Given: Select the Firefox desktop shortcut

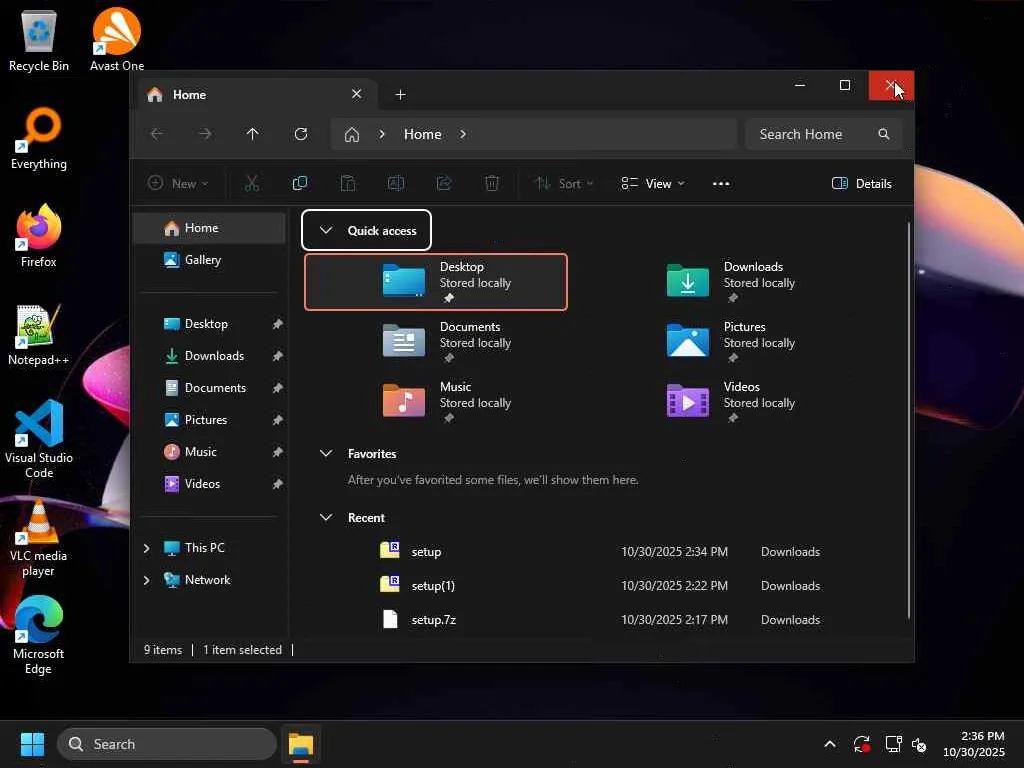Looking at the screenshot, I should coord(39,236).
